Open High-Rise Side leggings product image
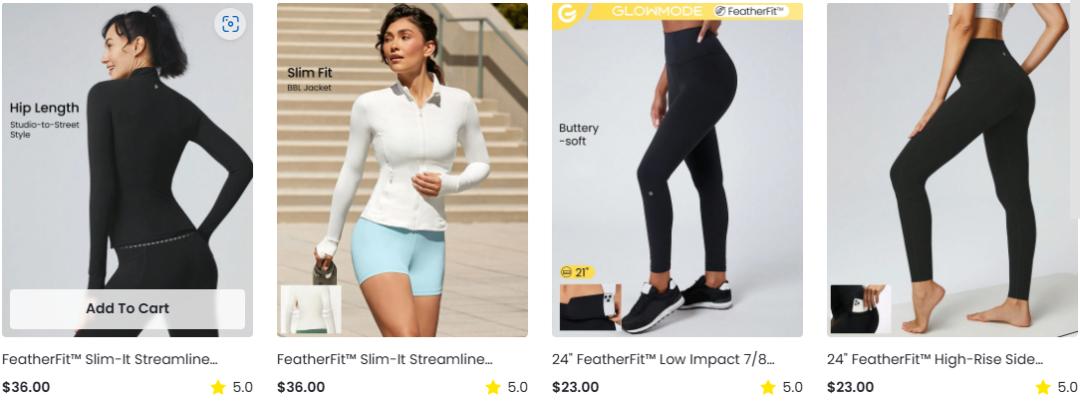Screen dimensions: 1080x402 tap(952, 170)
